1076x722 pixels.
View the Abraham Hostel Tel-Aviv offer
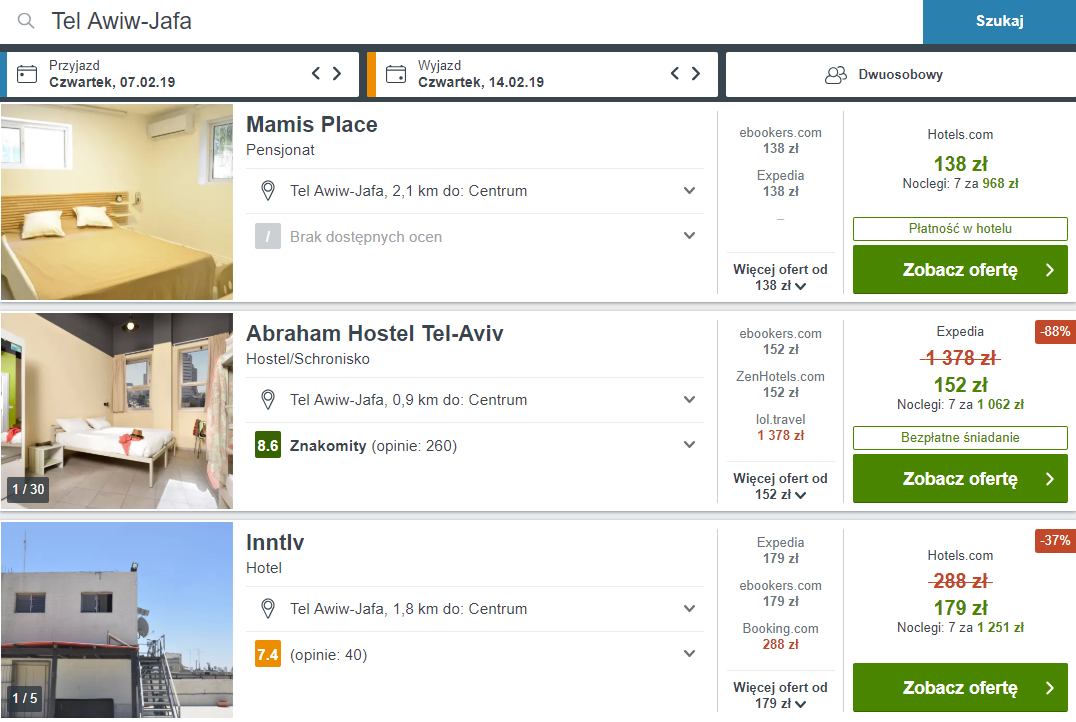pos(960,478)
